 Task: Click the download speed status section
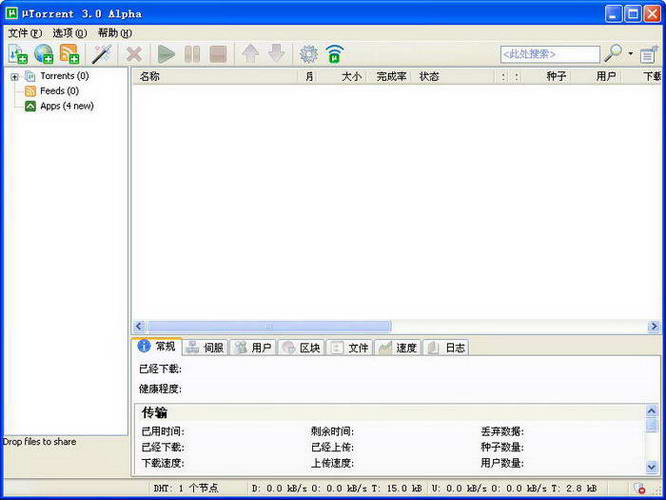click(336, 489)
